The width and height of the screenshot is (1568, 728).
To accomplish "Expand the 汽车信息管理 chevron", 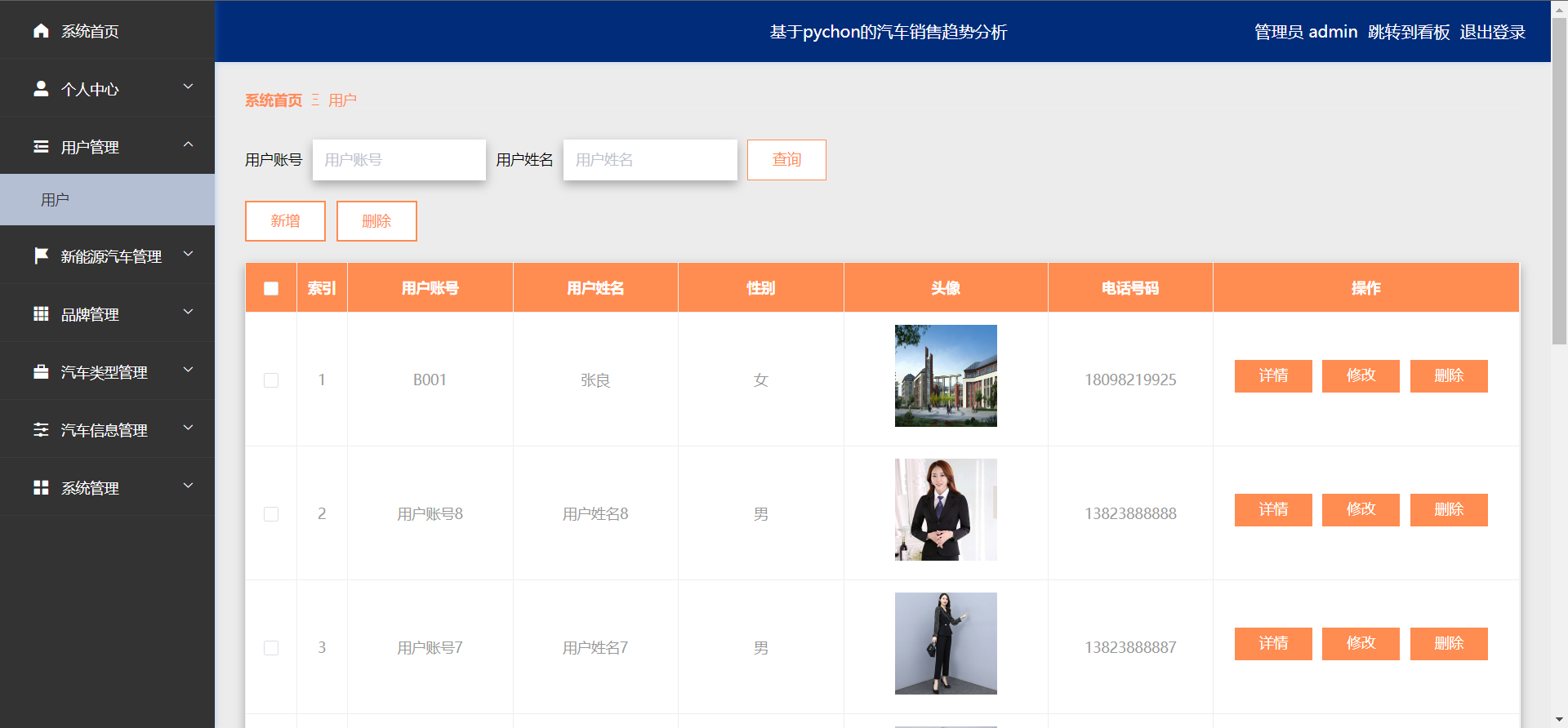I will pos(189,428).
